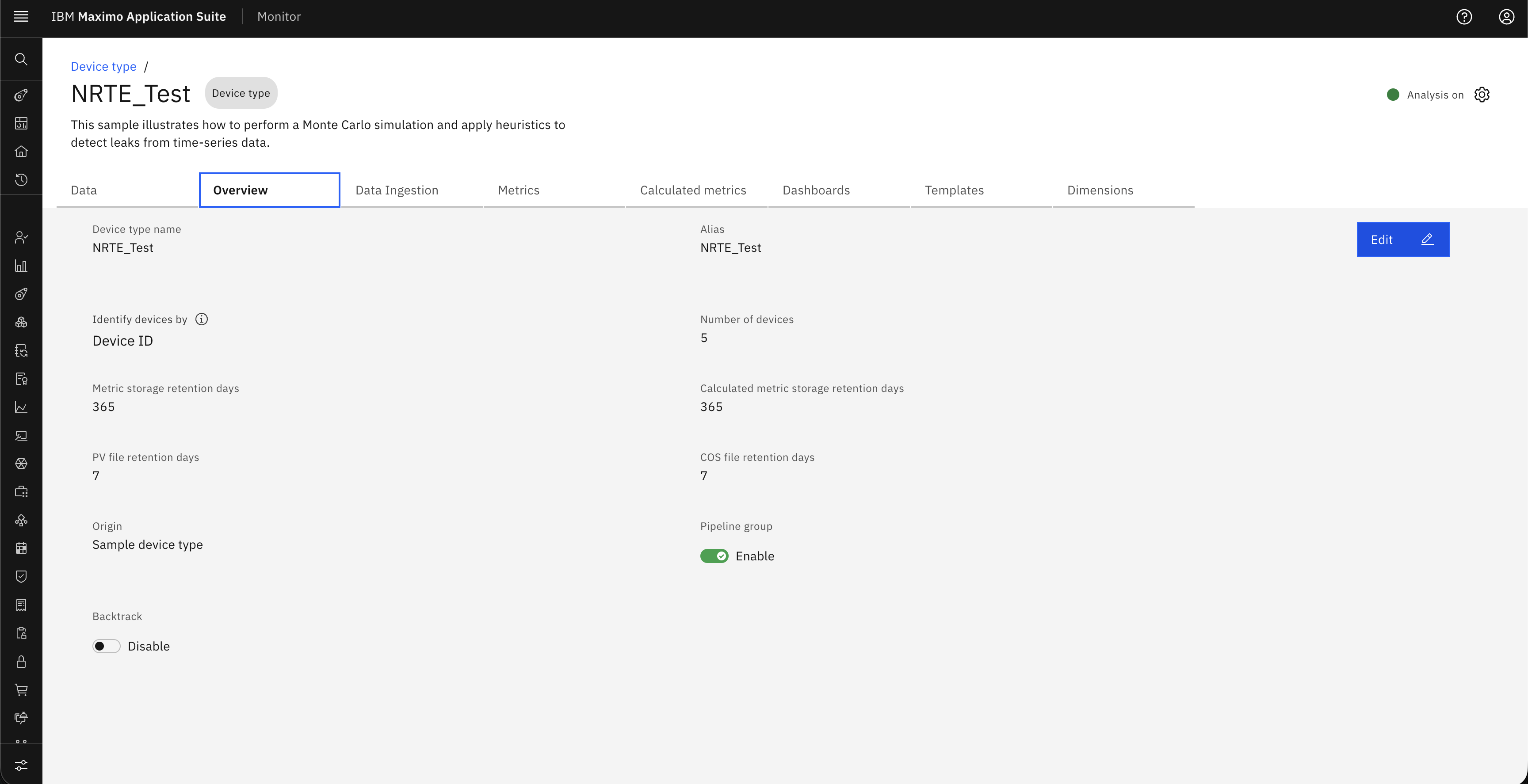The image size is (1528, 784).
Task: Go to the Metrics tab
Action: point(554,190)
